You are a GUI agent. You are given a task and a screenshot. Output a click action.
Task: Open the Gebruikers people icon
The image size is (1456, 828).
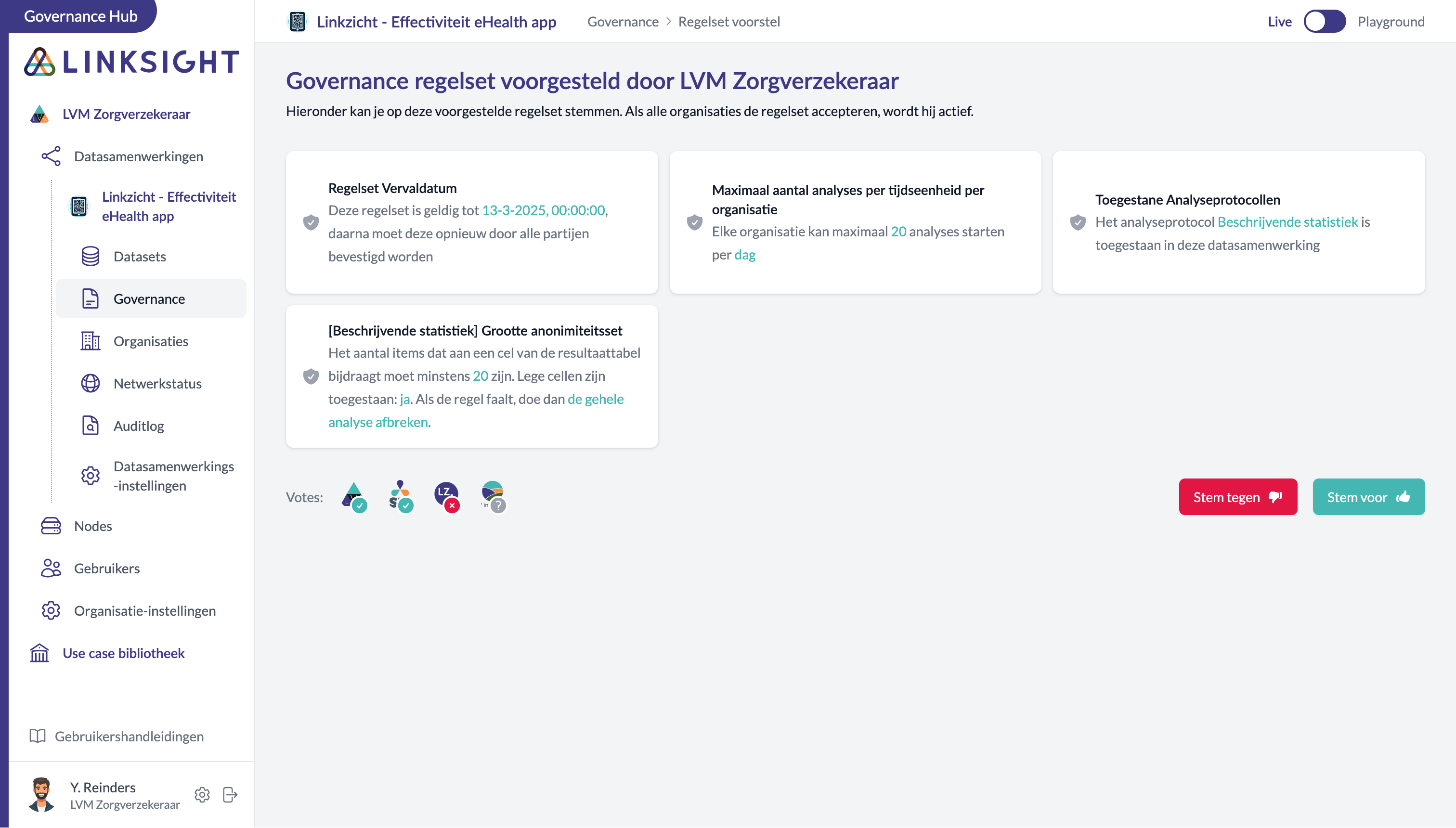(x=51, y=568)
